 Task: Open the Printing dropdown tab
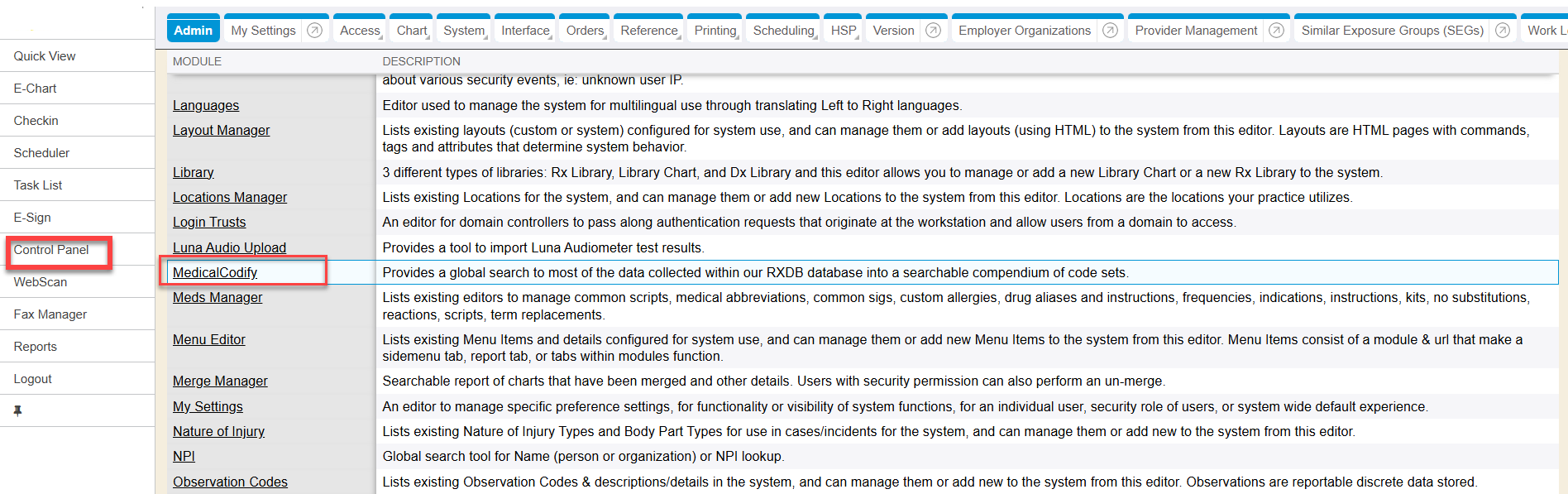point(715,31)
